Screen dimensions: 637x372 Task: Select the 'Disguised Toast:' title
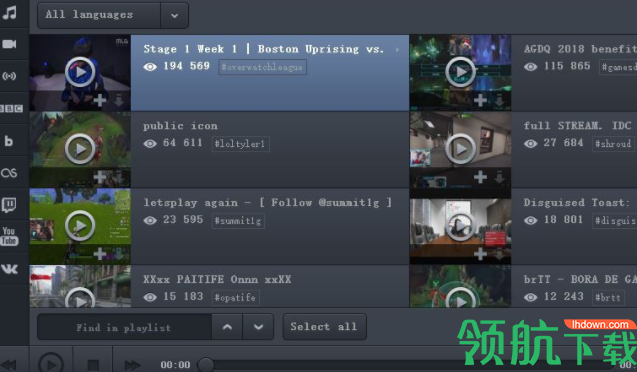[577, 203]
